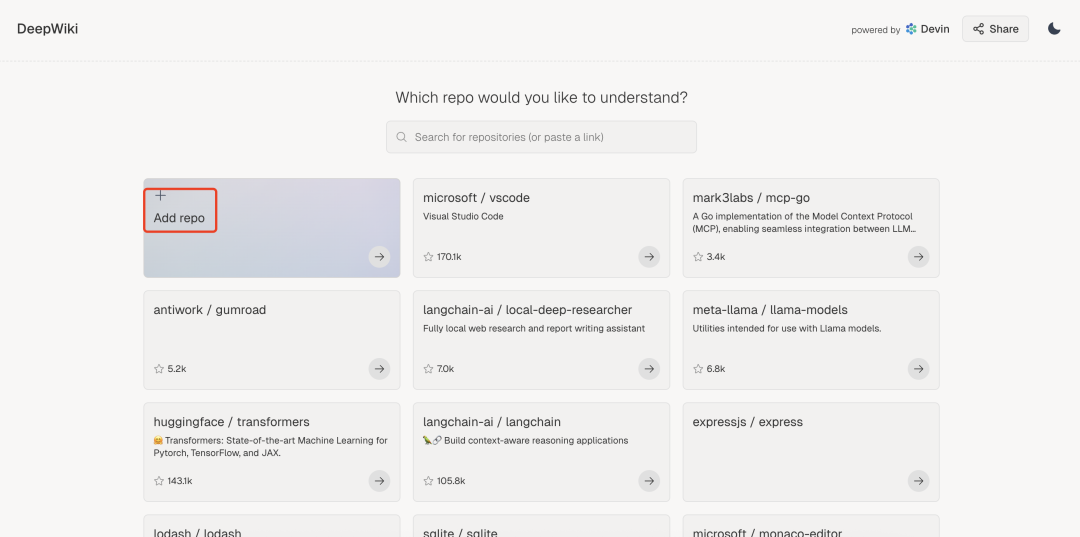
Task: Click the star icon on llama-models card
Action: (x=698, y=369)
